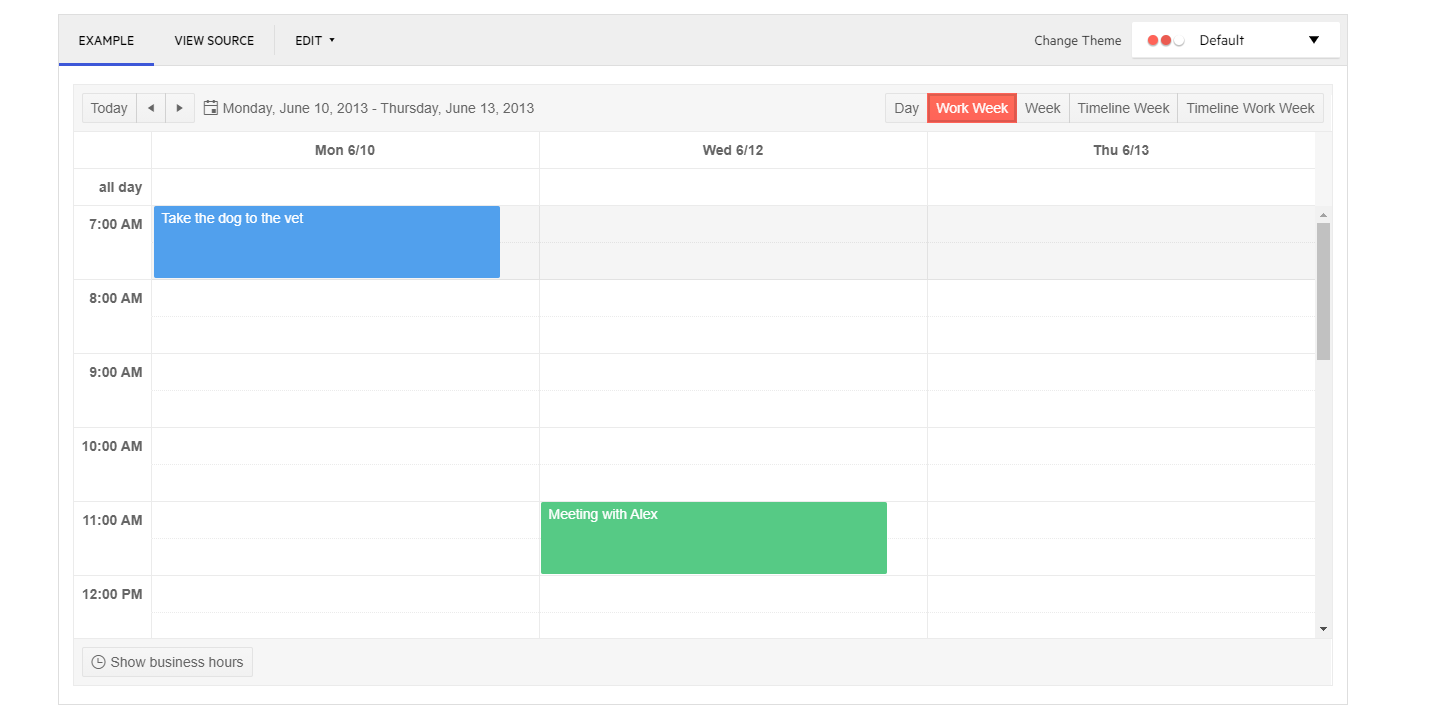Switch to Week view
Image resolution: width=1433 pixels, height=721 pixels.
[x=1042, y=108]
